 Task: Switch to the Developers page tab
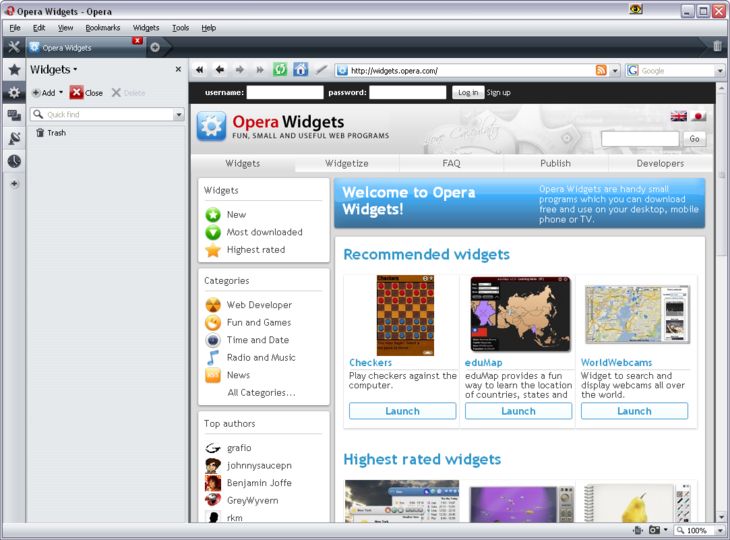[660, 163]
